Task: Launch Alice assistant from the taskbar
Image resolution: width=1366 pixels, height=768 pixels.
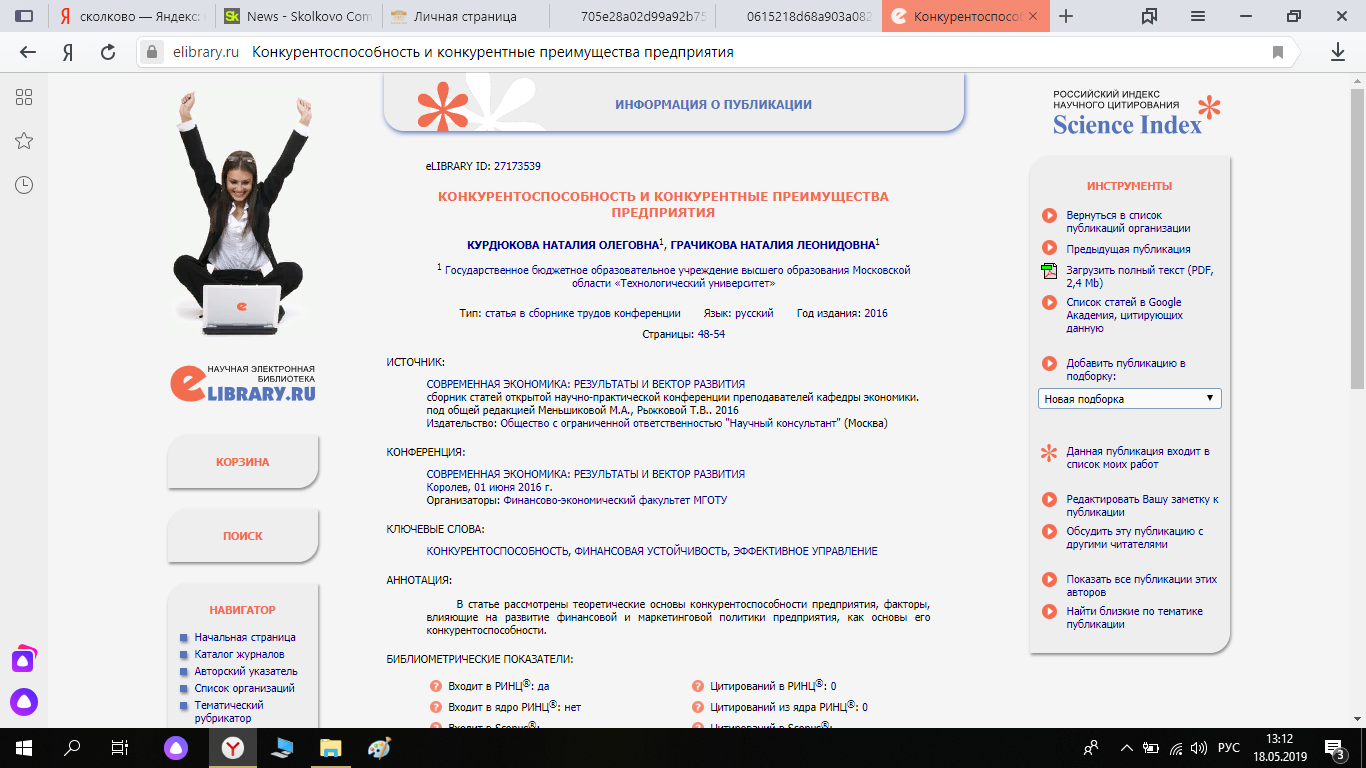Action: click(175, 747)
